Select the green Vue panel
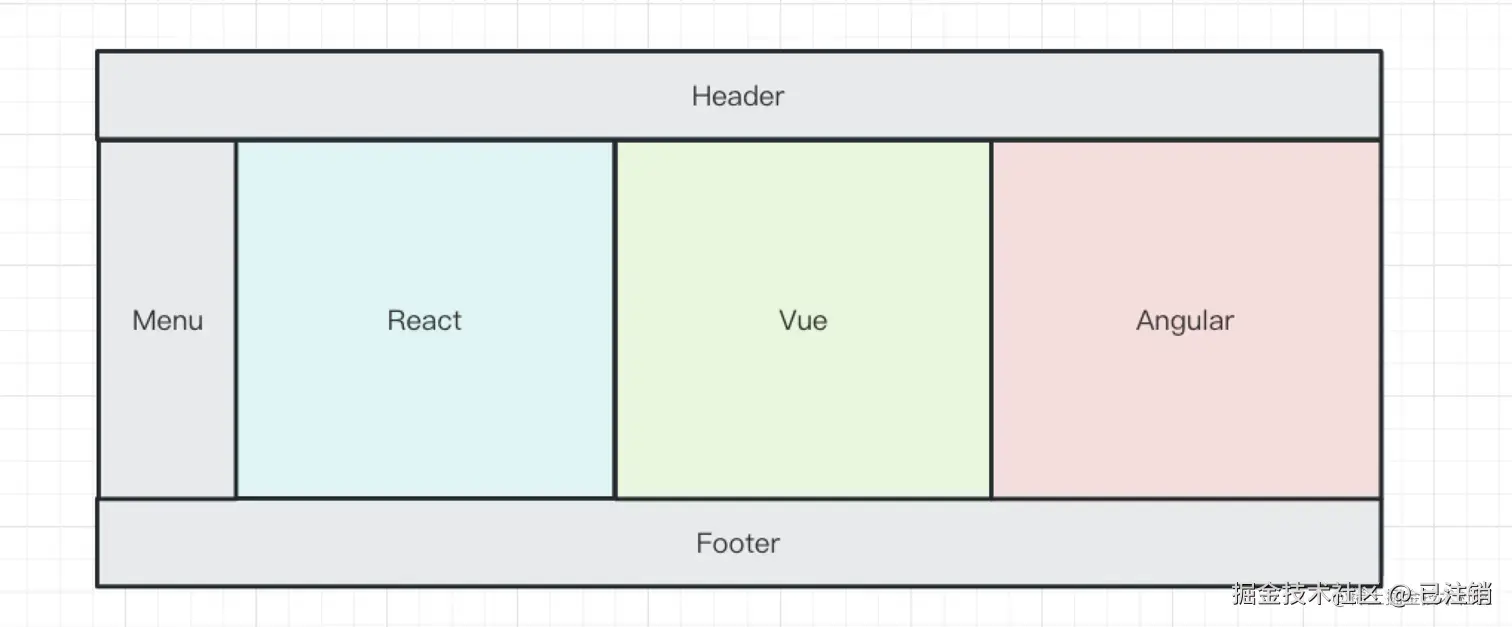 pyautogui.click(x=803, y=319)
